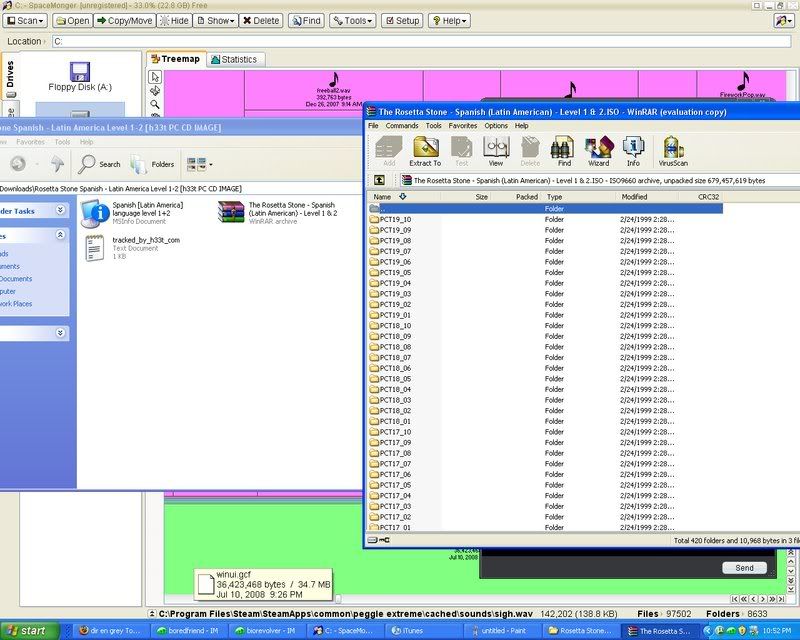
Task: Click the Name column sort arrow
Action: (403, 196)
